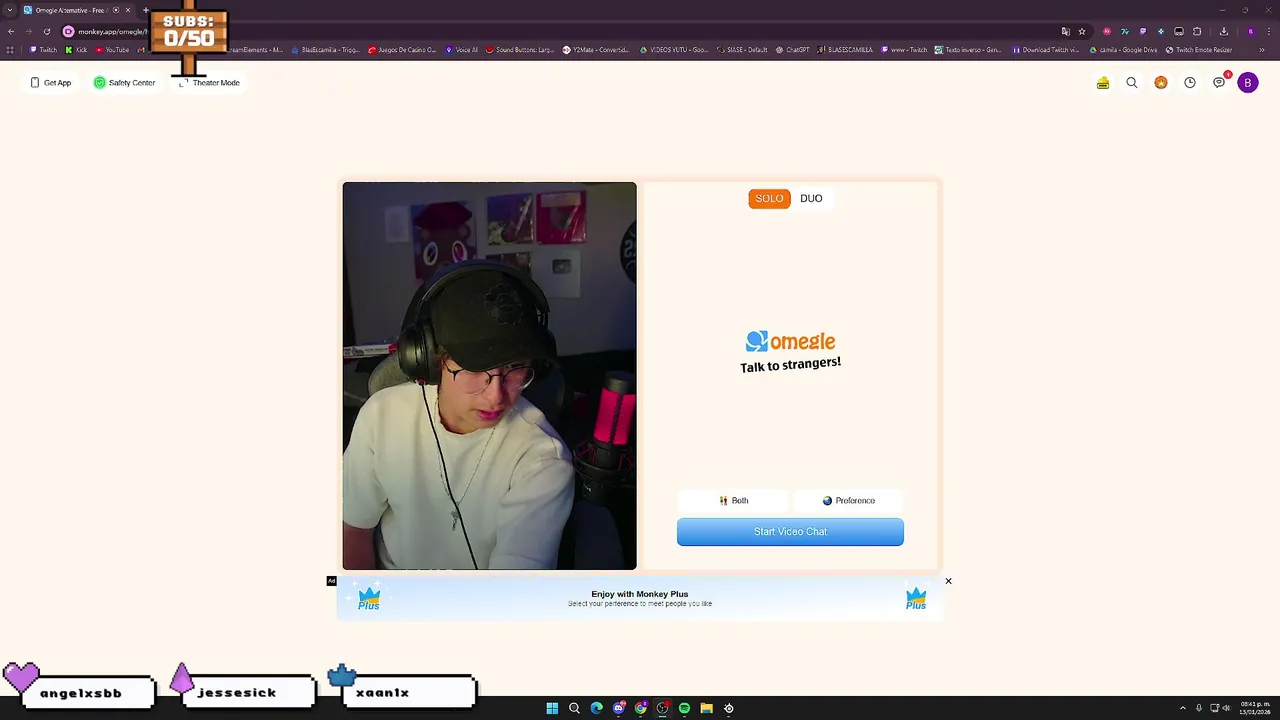Open the Twitch bookmark

tap(43, 50)
